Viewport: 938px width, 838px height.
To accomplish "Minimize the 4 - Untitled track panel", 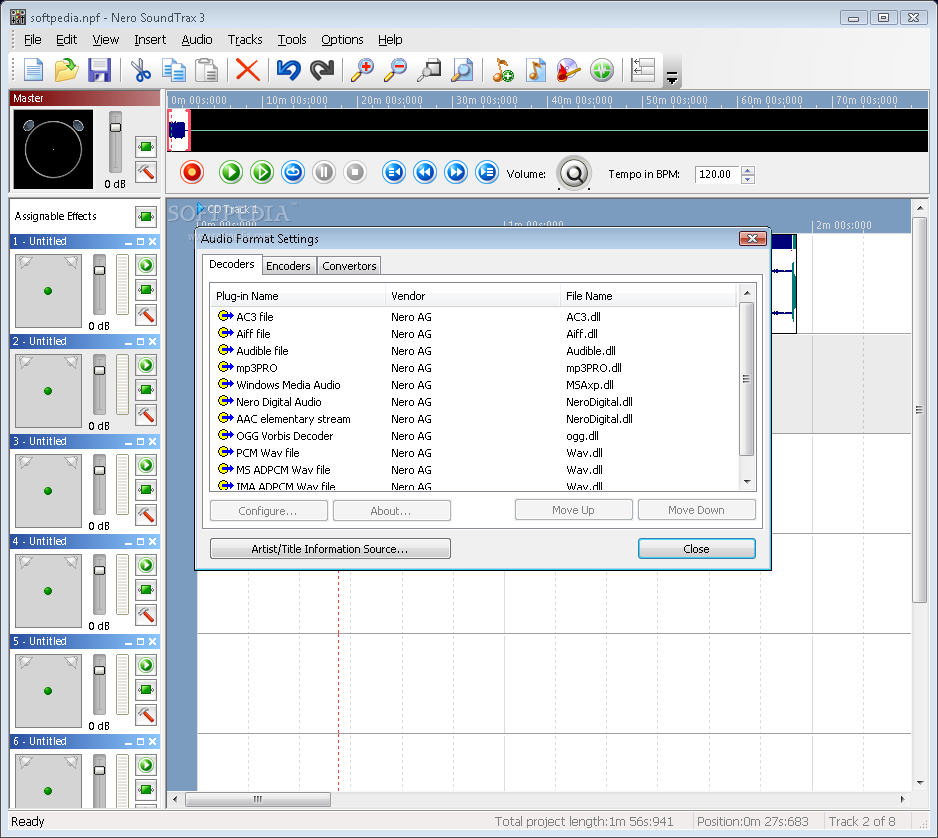I will (x=129, y=541).
